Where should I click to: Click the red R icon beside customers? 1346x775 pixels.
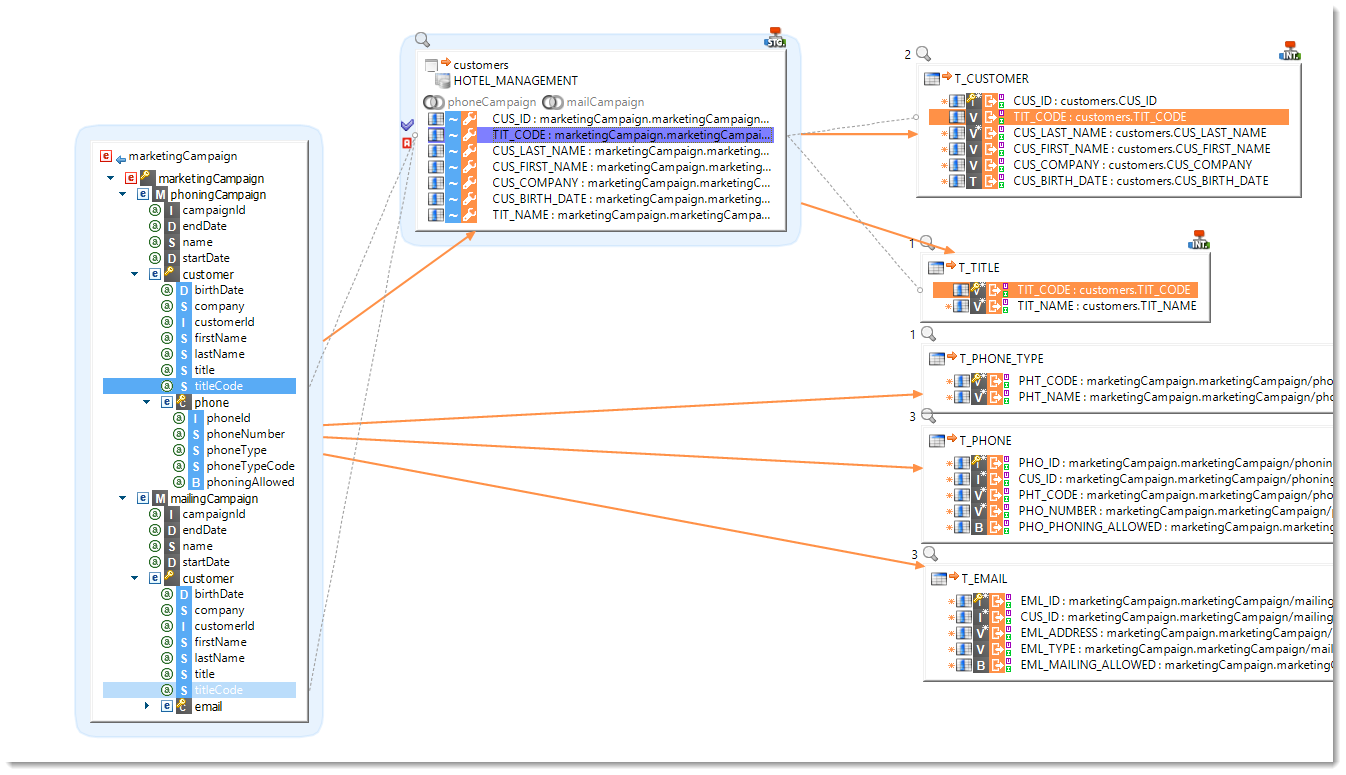[x=407, y=143]
